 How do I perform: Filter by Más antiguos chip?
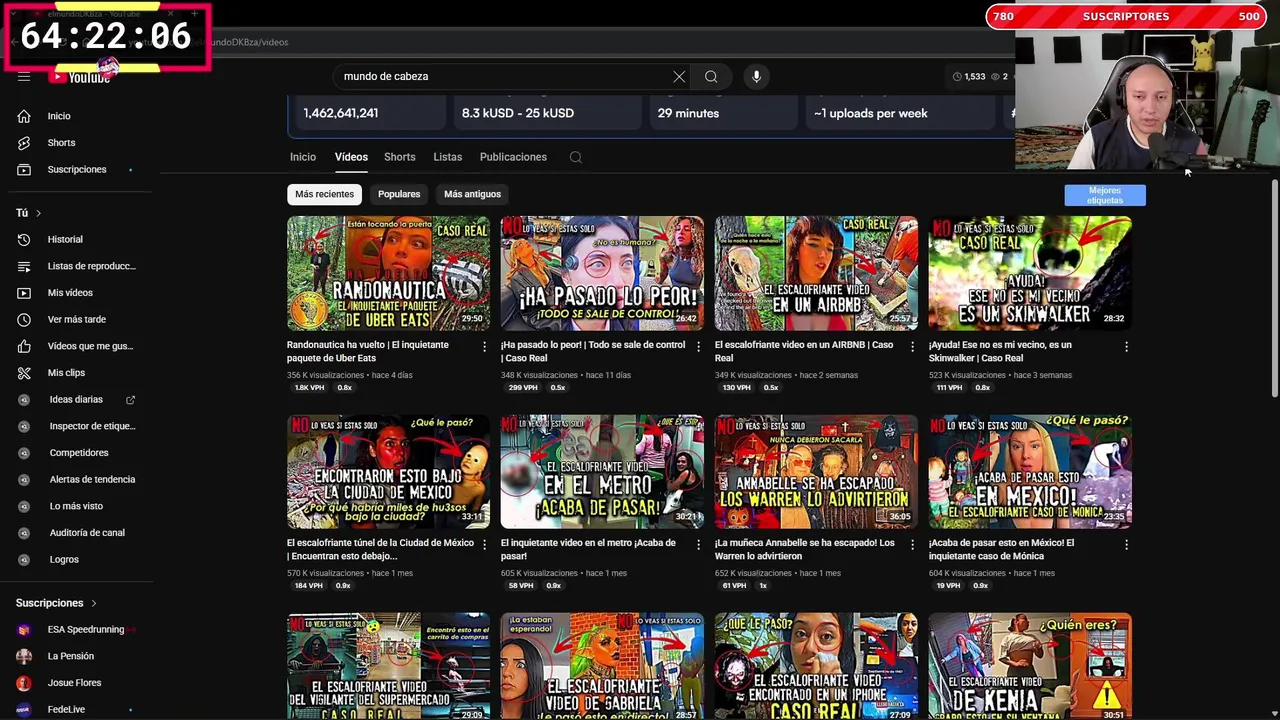pyautogui.click(x=472, y=194)
